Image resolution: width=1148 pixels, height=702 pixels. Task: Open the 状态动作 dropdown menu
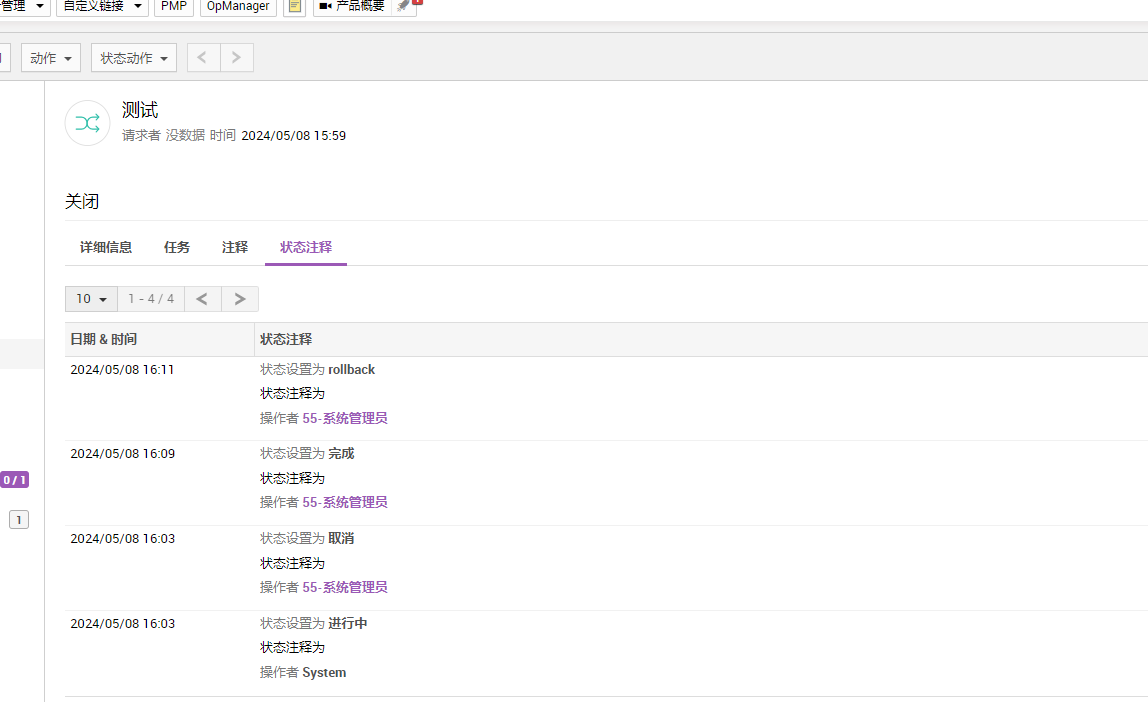coord(133,58)
